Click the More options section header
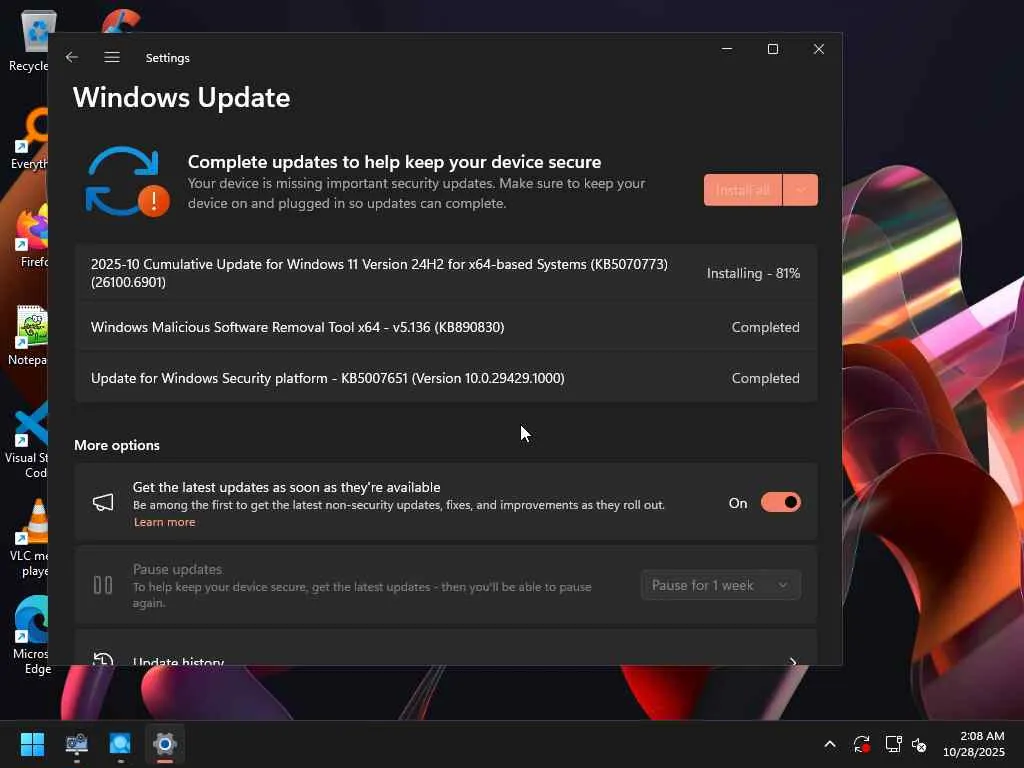This screenshot has width=1024, height=768. (x=117, y=445)
